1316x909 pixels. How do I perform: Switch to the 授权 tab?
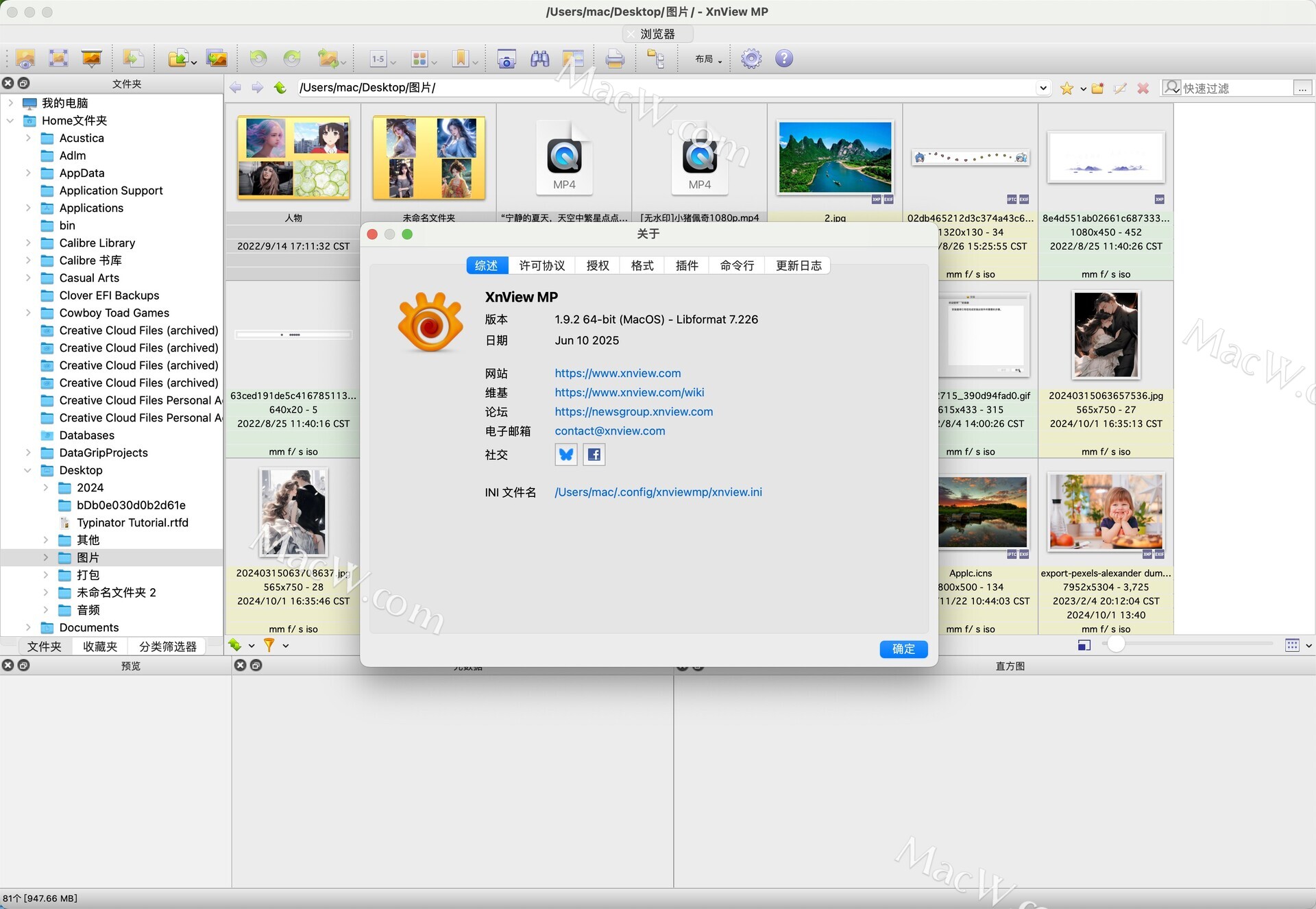(598, 265)
